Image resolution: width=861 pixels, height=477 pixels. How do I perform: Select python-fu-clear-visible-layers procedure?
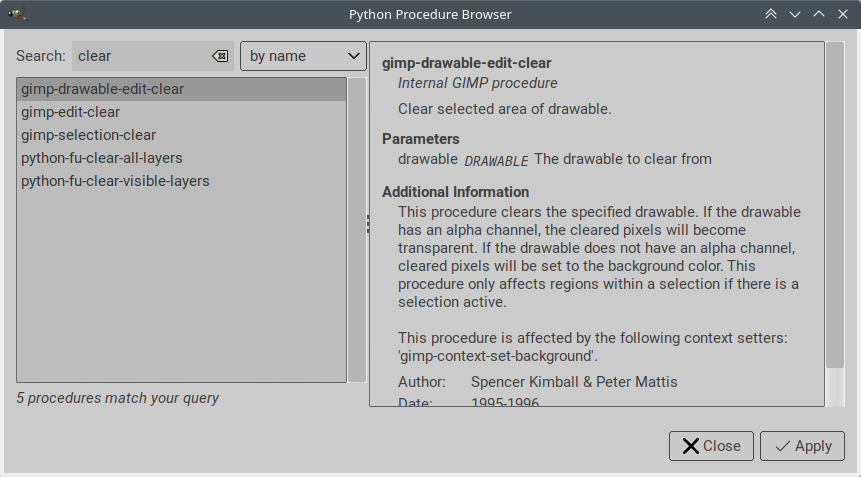click(x=115, y=181)
